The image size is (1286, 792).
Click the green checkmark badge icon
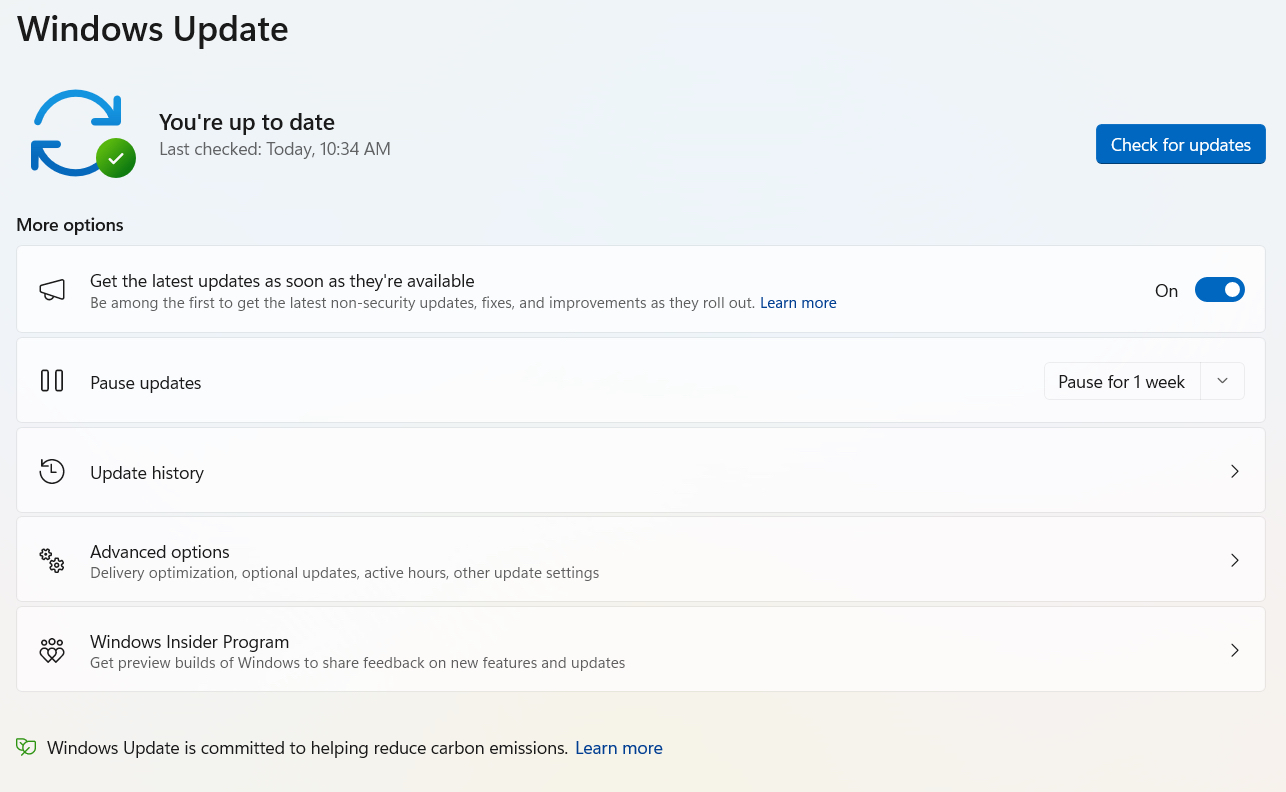(x=116, y=158)
